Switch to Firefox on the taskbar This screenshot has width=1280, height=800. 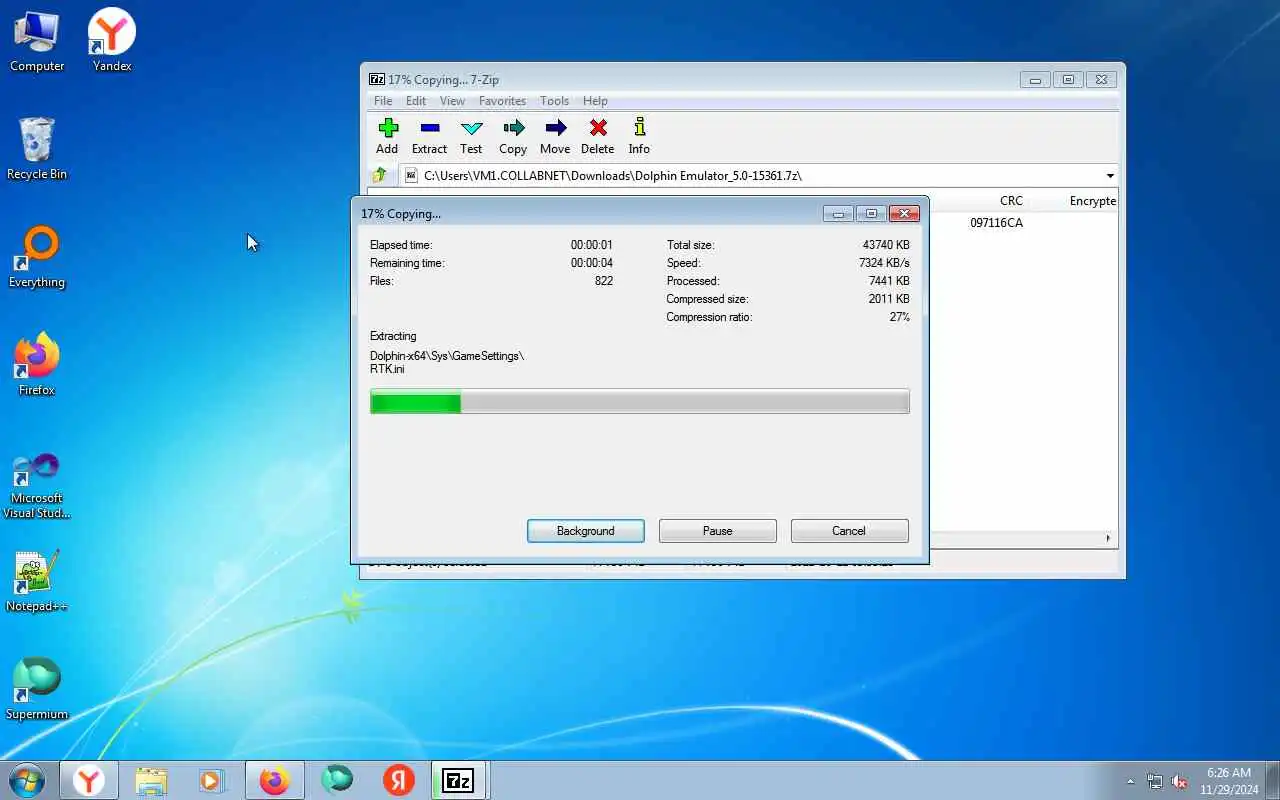(274, 780)
